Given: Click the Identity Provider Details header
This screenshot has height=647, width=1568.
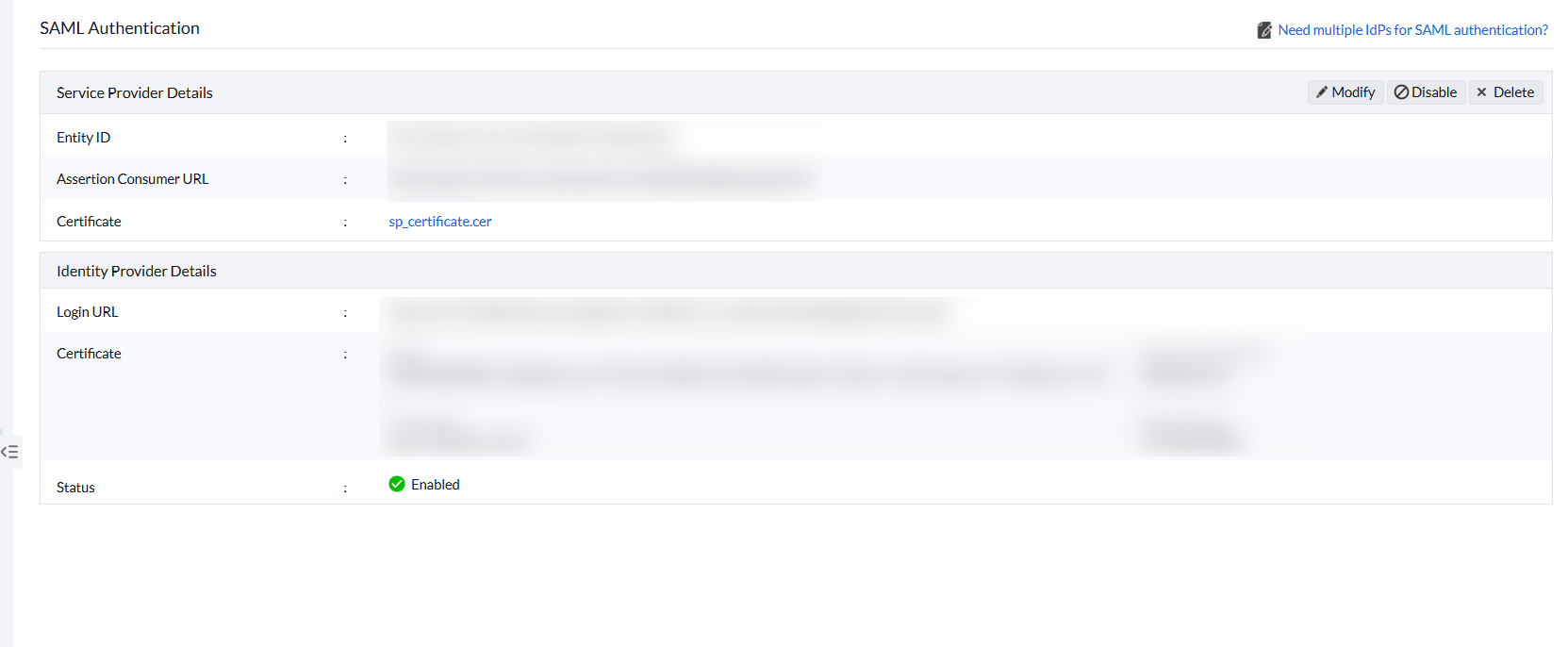Looking at the screenshot, I should [x=137, y=271].
